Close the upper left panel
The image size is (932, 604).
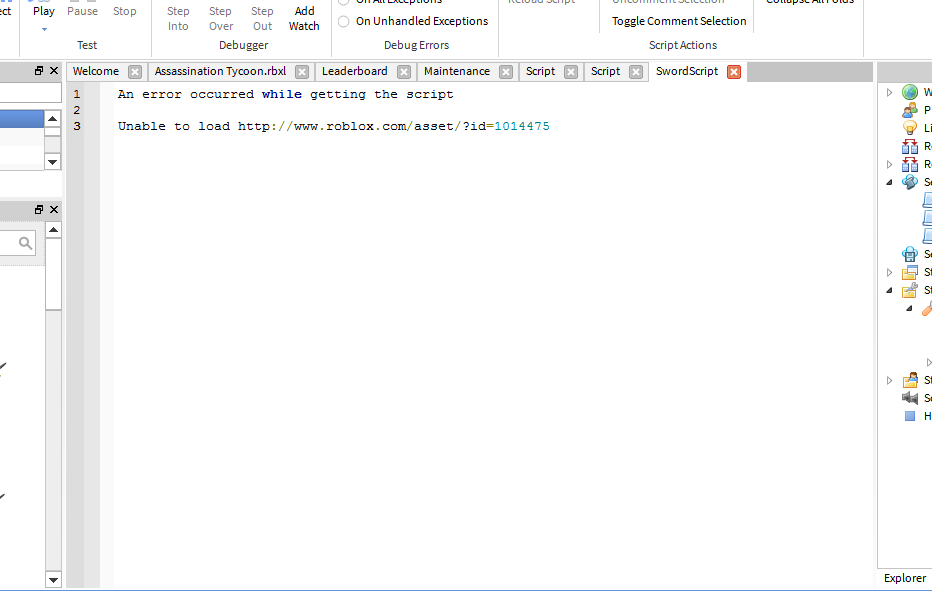tap(54, 70)
